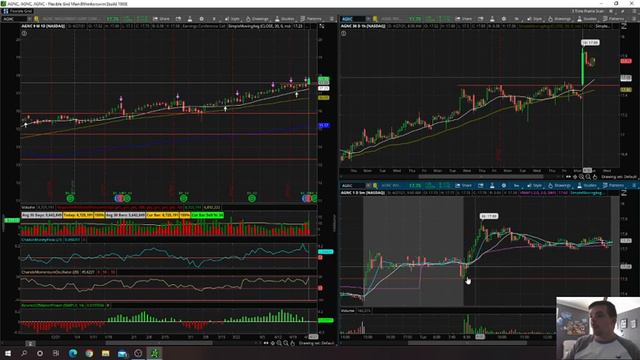Click the ChandeMomentumOscillator study label
640x360 pixels.
50,272
